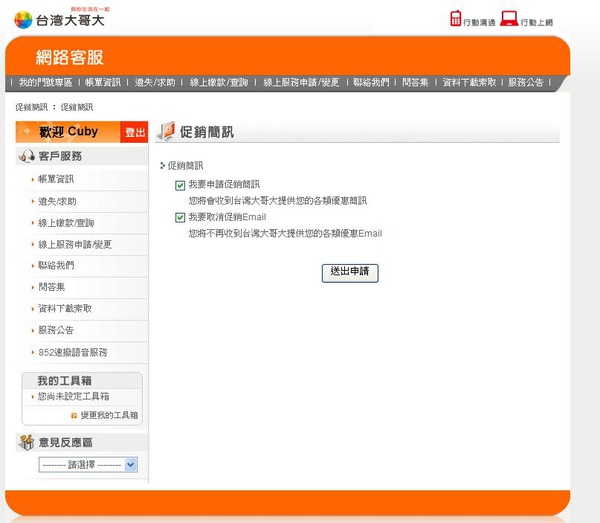600x523 pixels.
Task: Click the 您尚未設定工具箱 entry
Action: pos(73,396)
